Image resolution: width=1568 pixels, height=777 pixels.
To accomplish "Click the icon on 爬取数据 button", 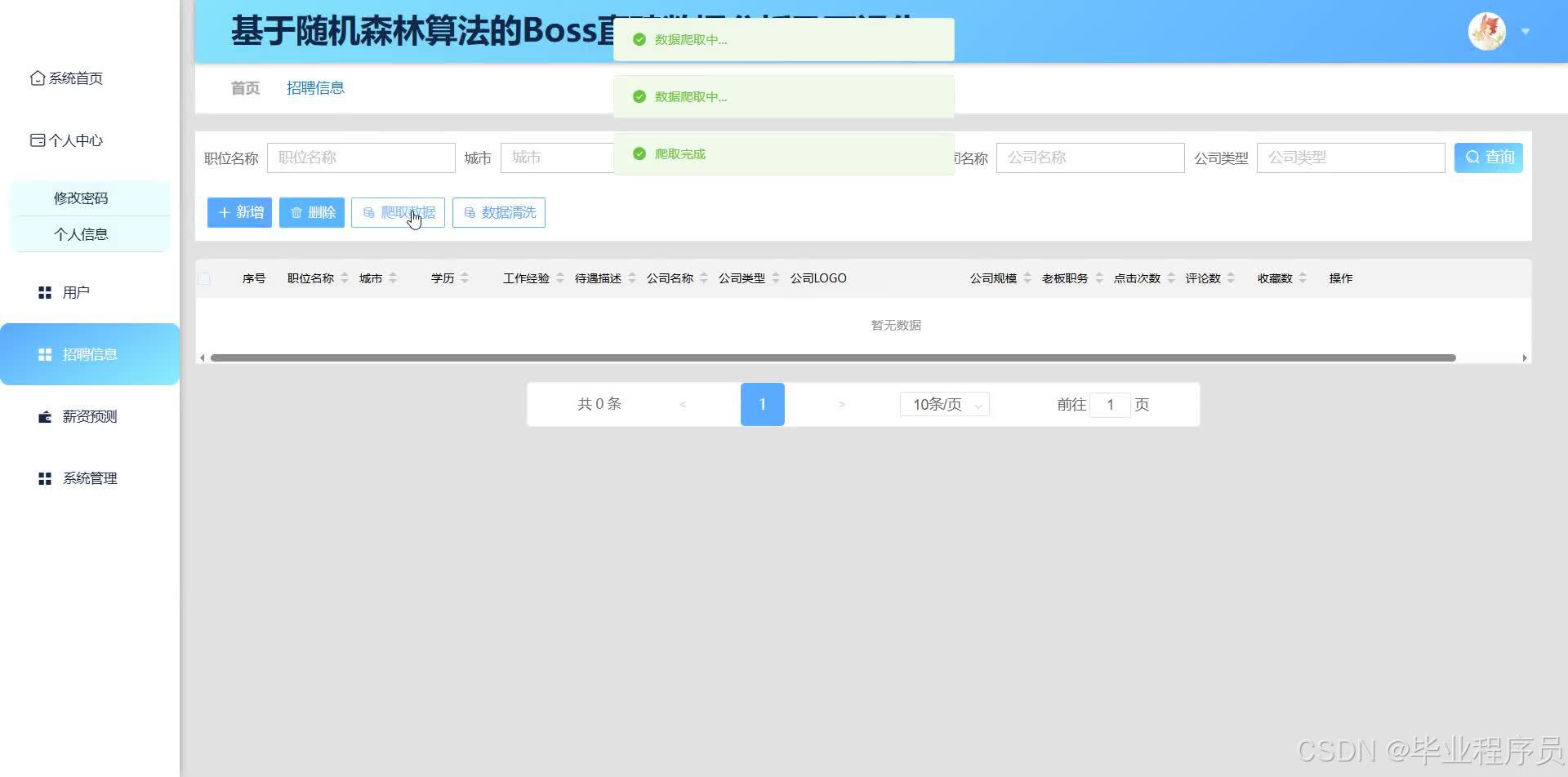I will click(369, 213).
